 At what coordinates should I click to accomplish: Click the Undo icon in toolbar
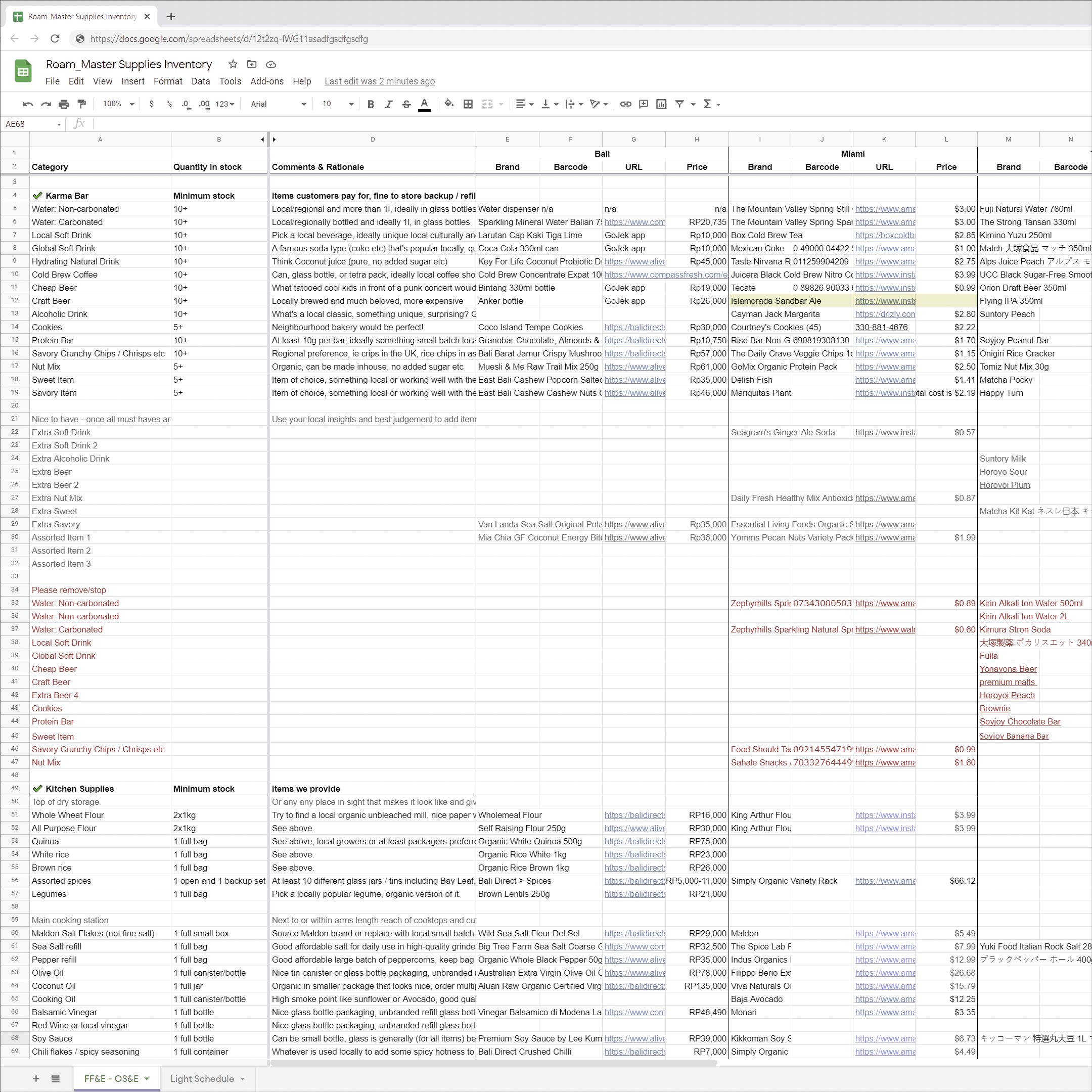[28, 104]
